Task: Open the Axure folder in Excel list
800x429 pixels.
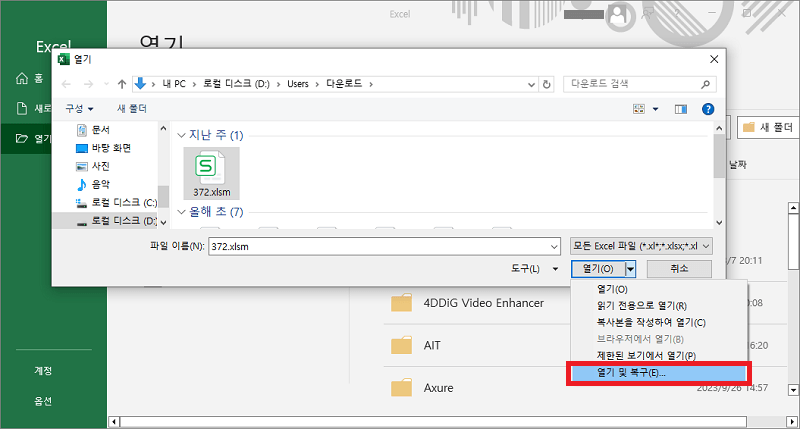Action: coord(422,388)
